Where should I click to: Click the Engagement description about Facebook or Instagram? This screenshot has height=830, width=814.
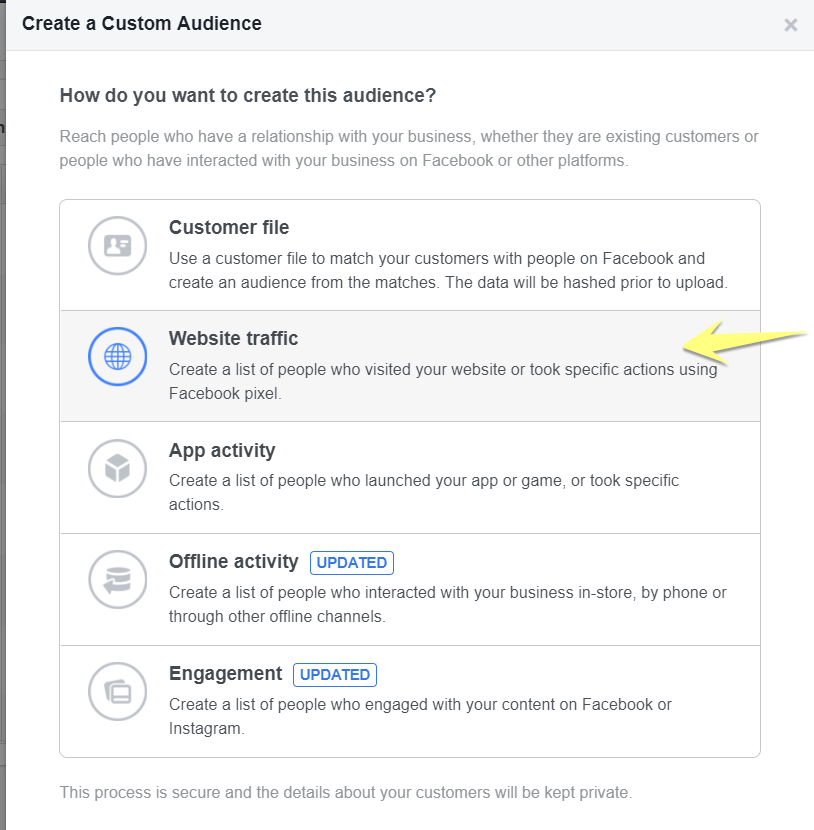pos(420,716)
